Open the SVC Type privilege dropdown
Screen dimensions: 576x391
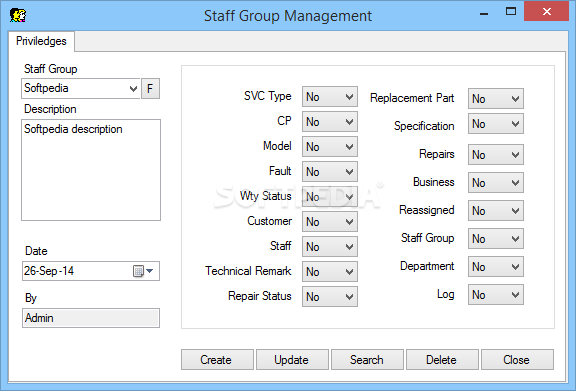(330, 97)
